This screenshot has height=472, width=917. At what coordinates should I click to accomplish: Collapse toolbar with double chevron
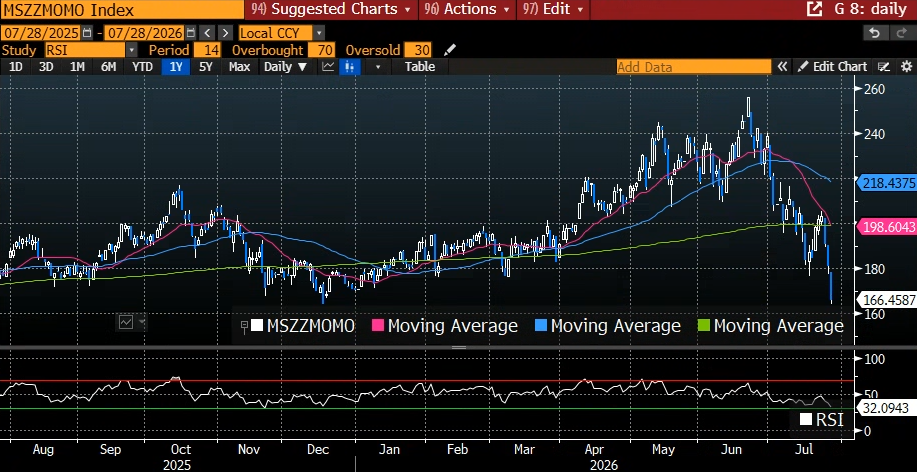click(782, 67)
